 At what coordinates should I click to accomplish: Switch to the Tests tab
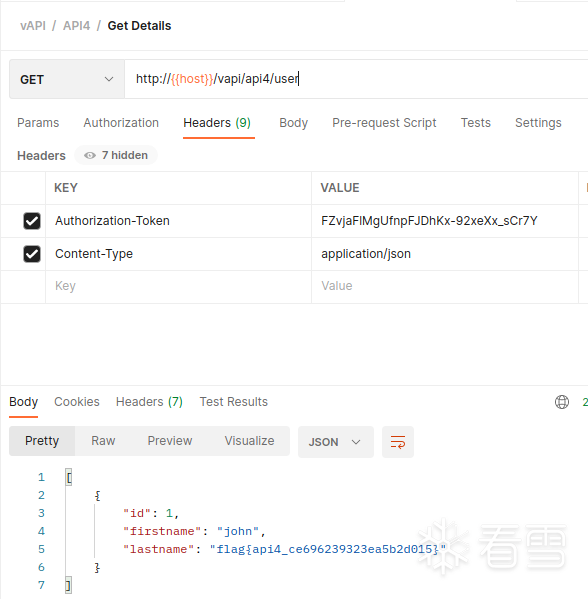click(475, 123)
